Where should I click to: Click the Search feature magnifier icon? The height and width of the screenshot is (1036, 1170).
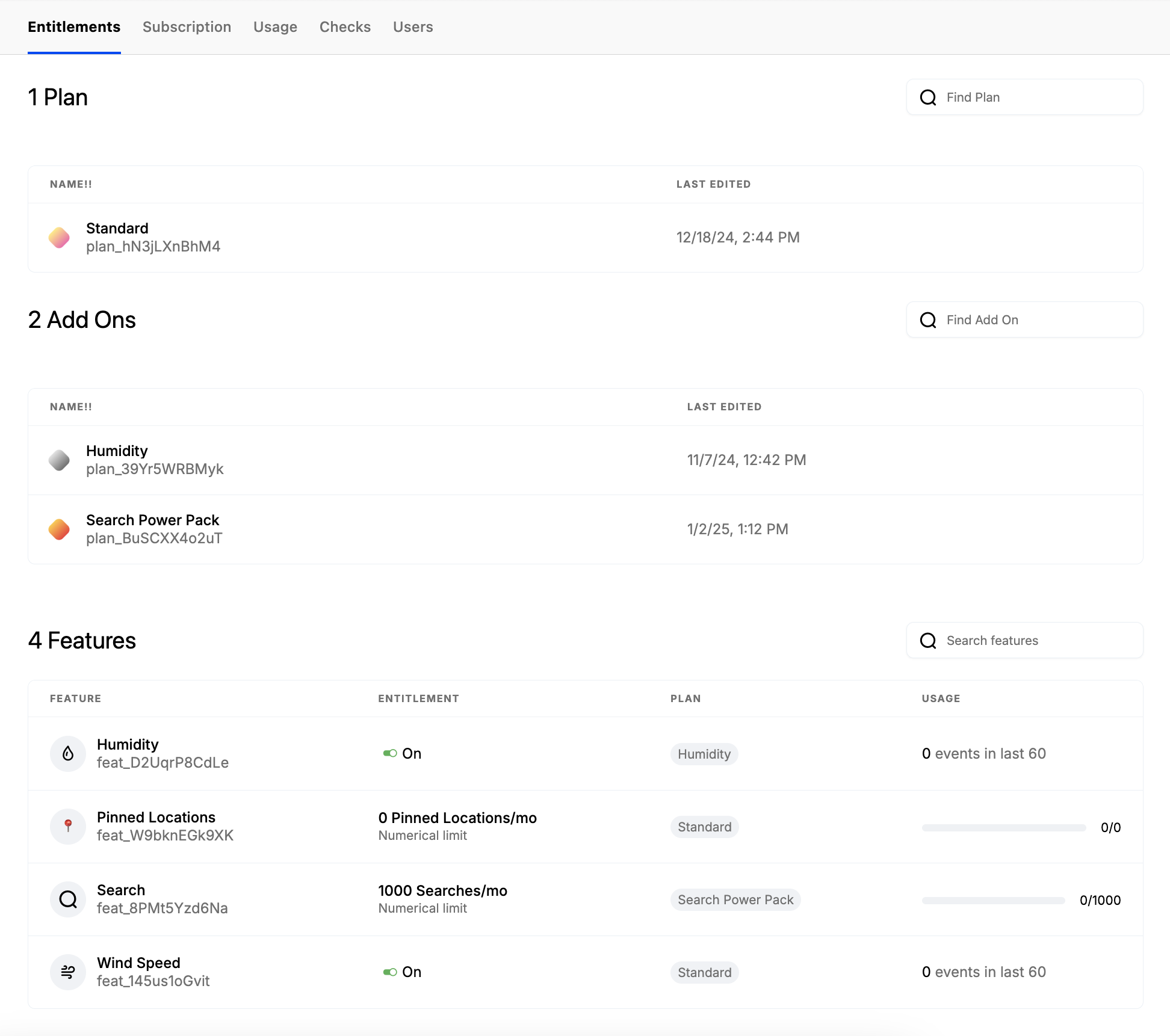pyautogui.click(x=68, y=899)
